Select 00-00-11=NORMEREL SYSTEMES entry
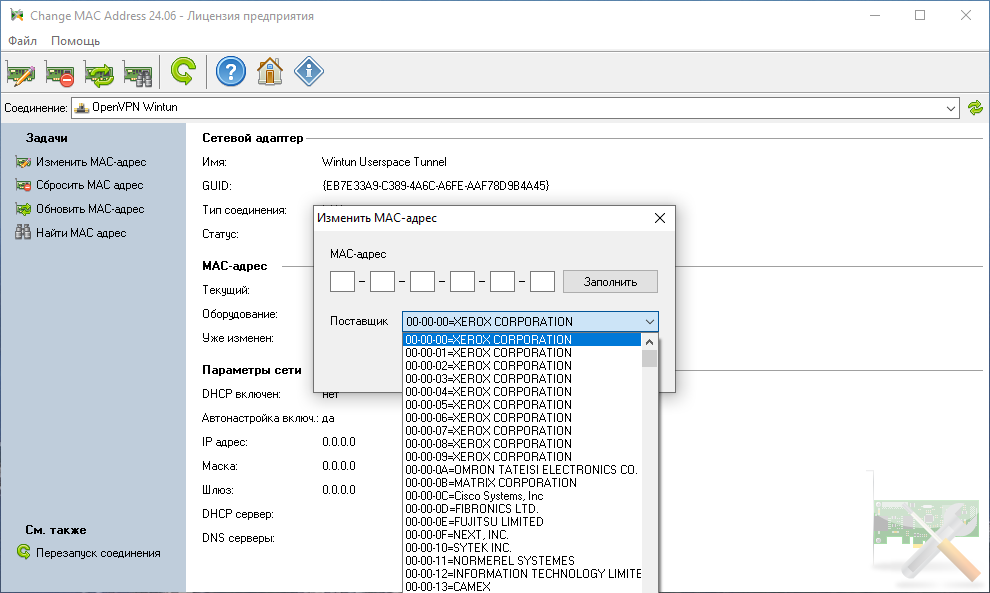This screenshot has height=593, width=990. 522,561
